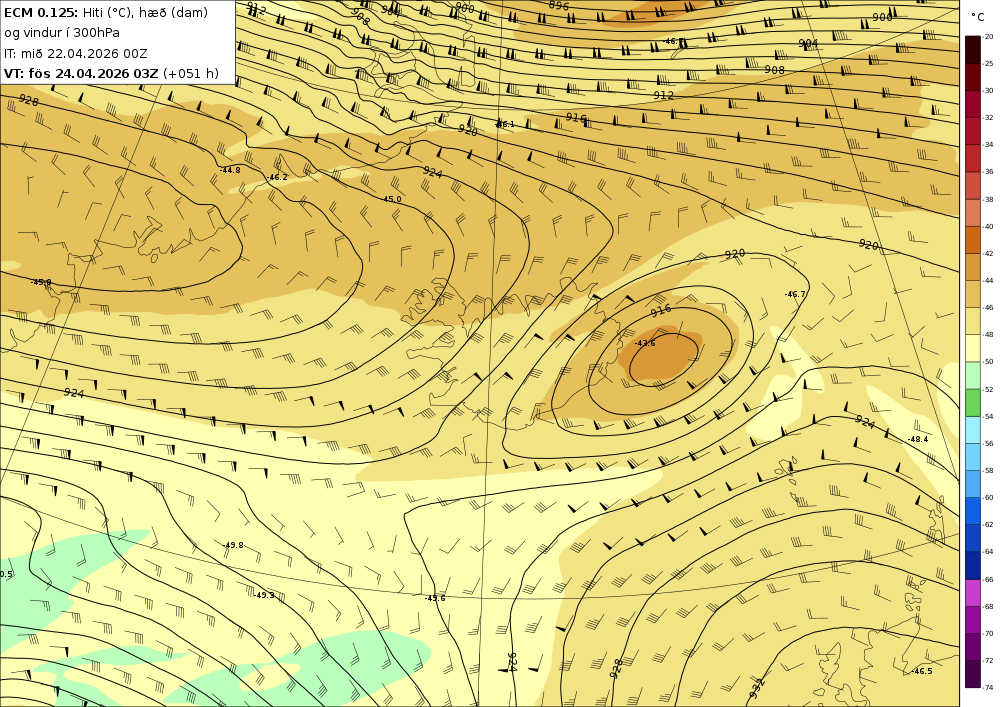Click the -43.6 temperature reading in the low
Image resolution: width=1000 pixels, height=707 pixels.
click(645, 343)
